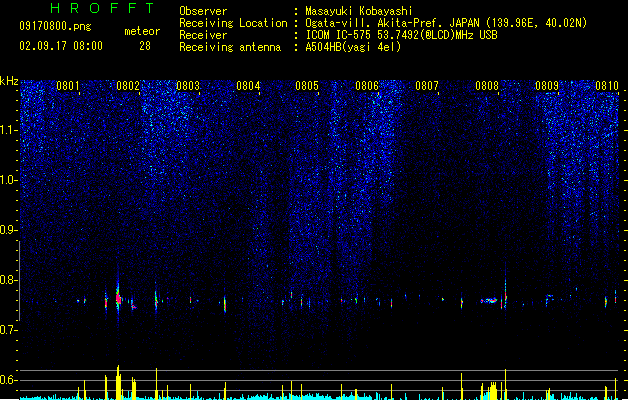Click the Receiving antenna label
This screenshot has height=400, width=629.
[230, 47]
